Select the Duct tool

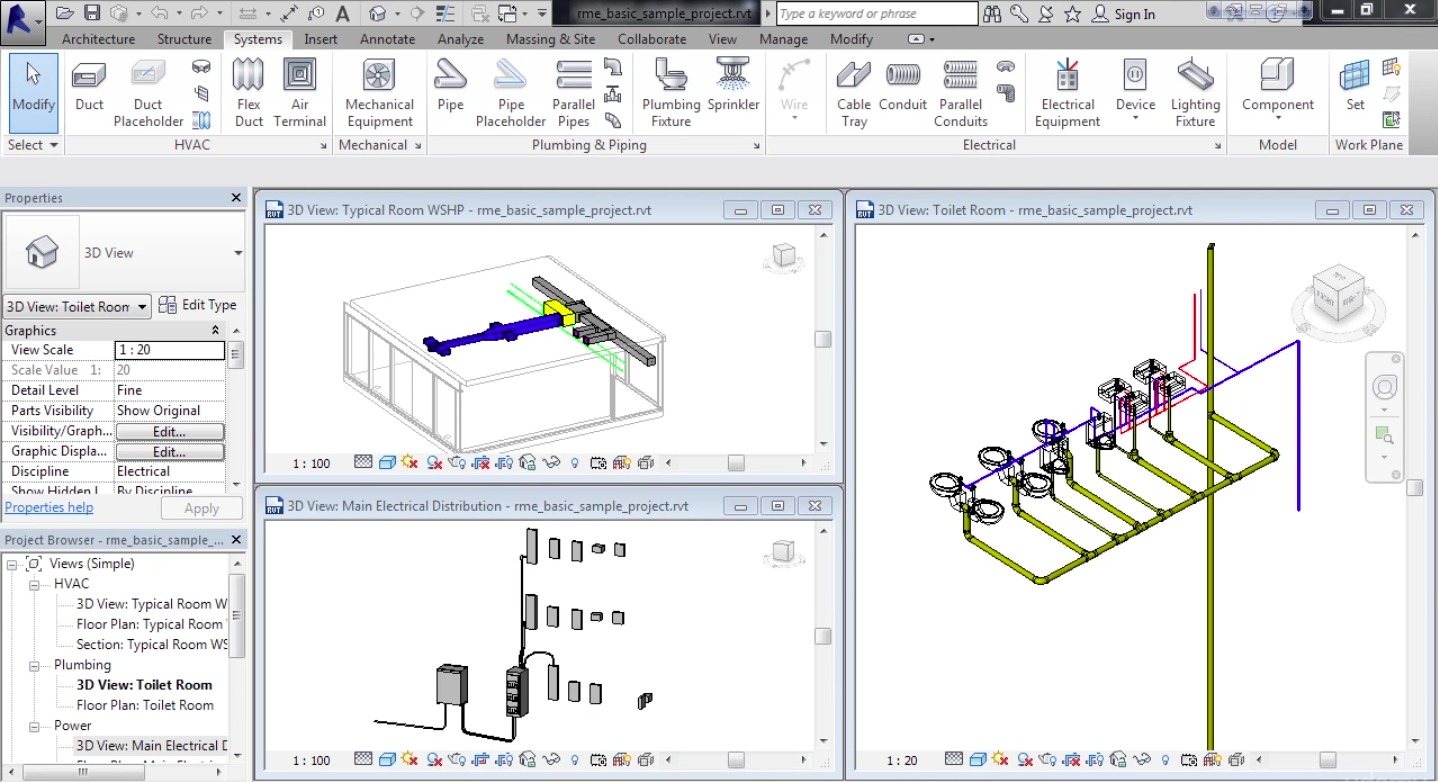88,90
